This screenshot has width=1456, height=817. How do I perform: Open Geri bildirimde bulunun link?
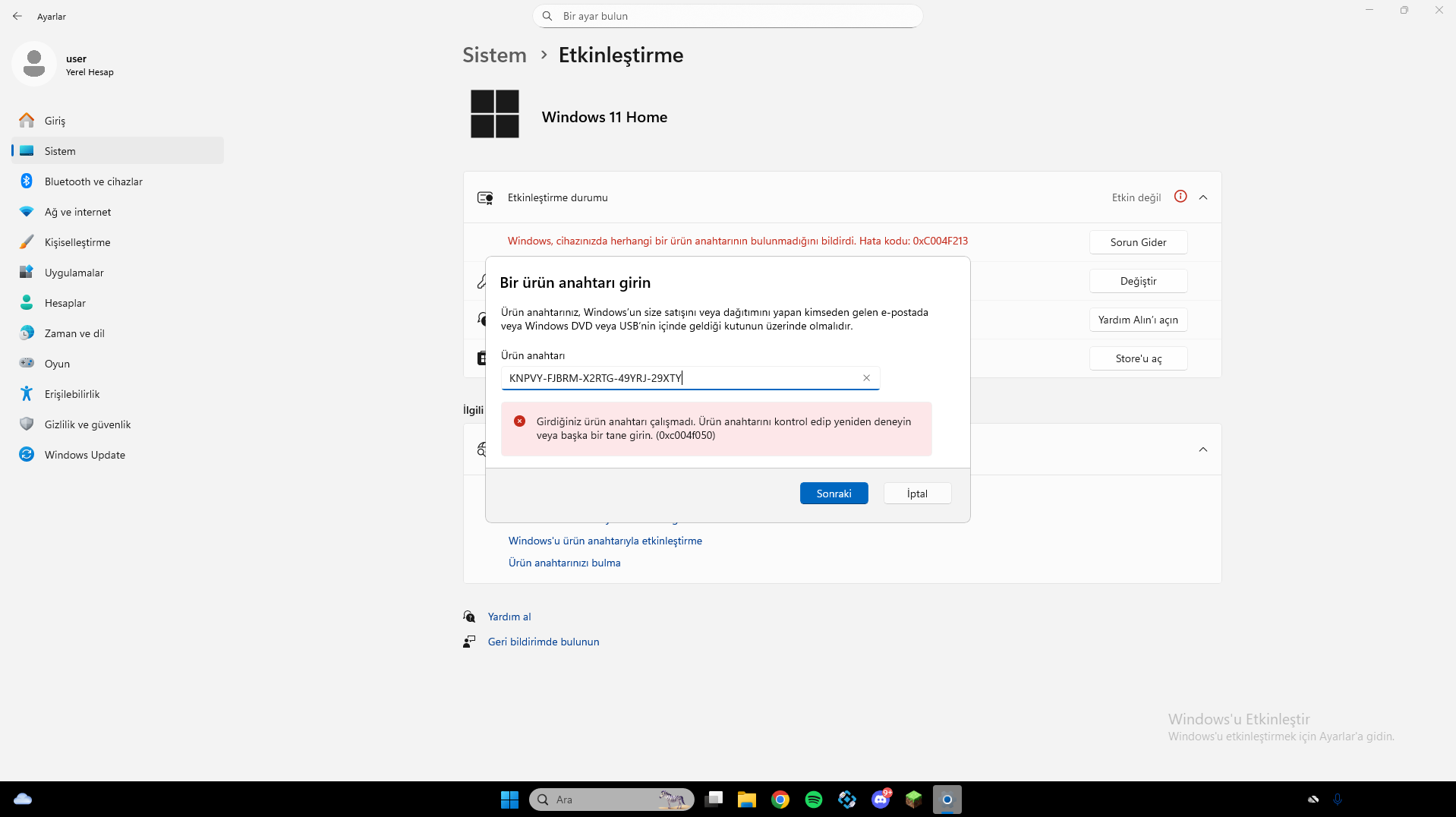544,642
